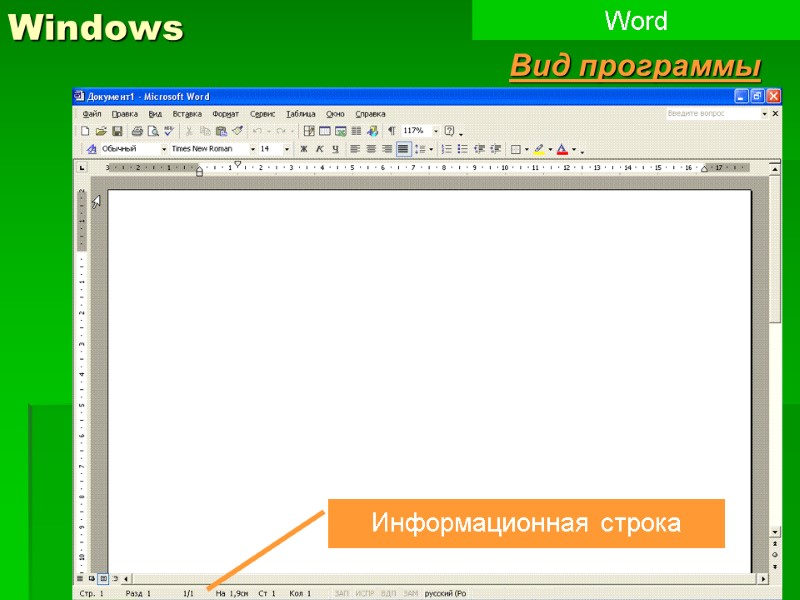The image size is (800, 600).
Task: Switch to Normal view button
Action: click(x=80, y=579)
